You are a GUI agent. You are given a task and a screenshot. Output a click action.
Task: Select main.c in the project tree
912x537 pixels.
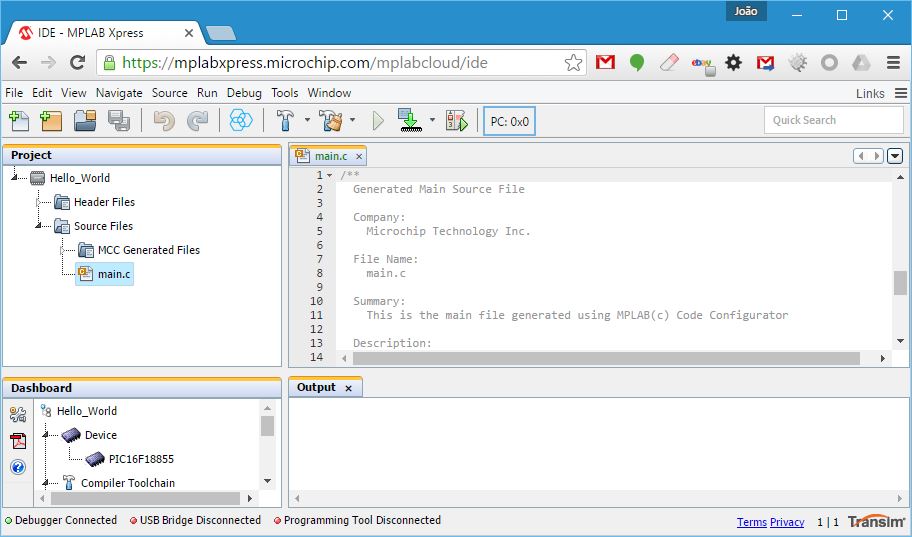tap(105, 274)
